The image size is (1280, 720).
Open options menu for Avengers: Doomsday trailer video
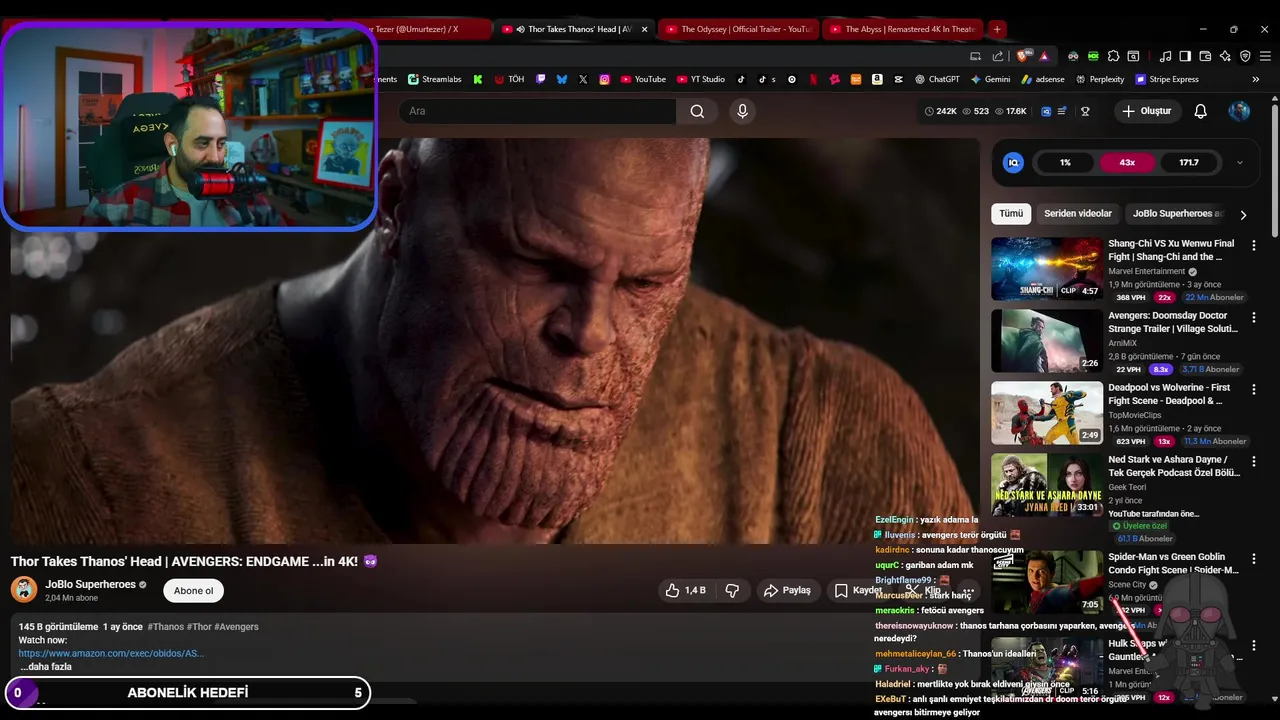click(1254, 318)
